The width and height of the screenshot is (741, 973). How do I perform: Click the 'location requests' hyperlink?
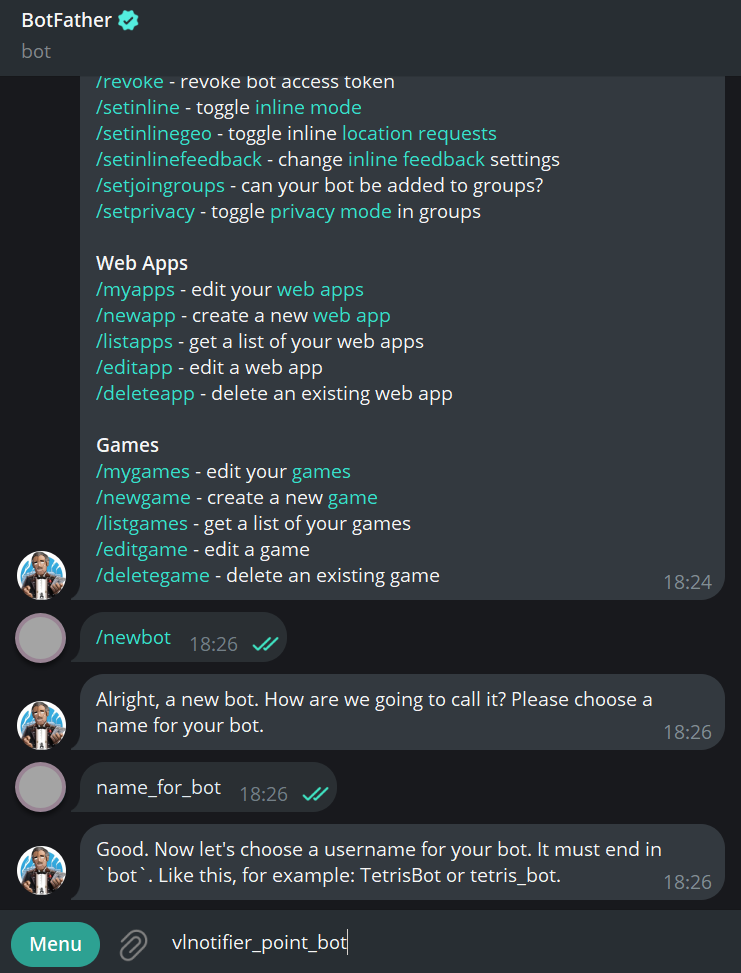[x=419, y=133]
